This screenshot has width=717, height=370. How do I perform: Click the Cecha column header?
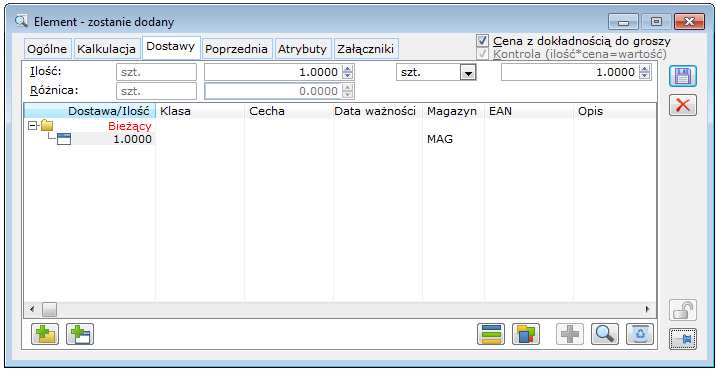tap(289, 111)
